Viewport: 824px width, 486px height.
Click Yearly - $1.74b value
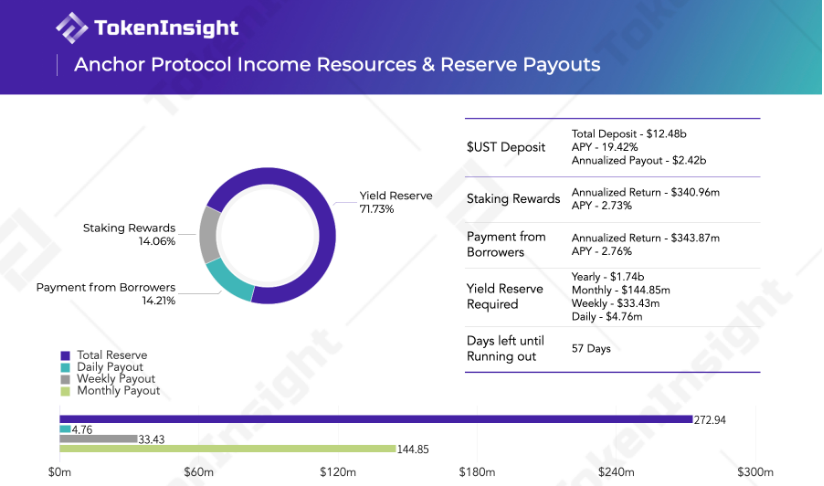click(608, 277)
